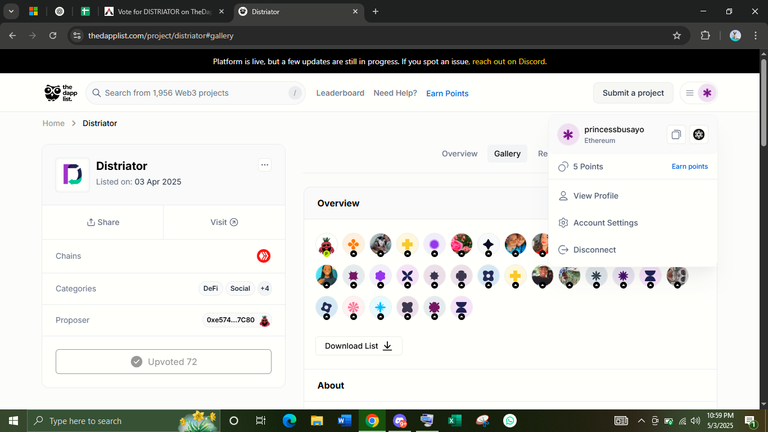Go to Home breadcrumb
Viewport: 768px width, 432px height.
pyautogui.click(x=53, y=123)
